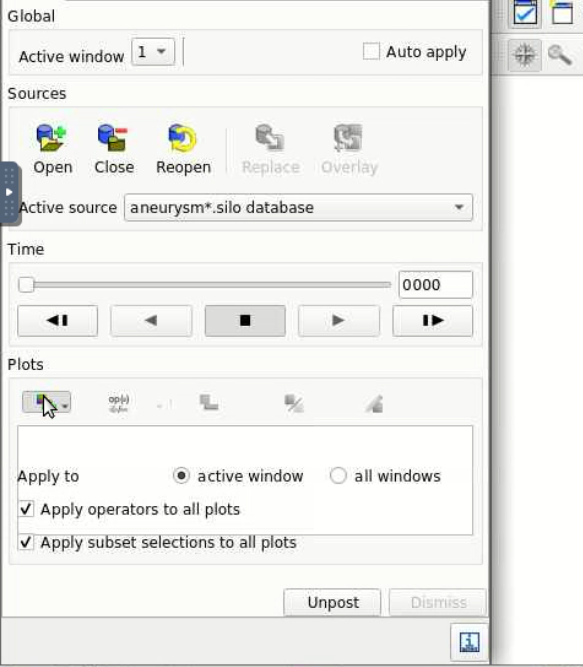Open the Add plot menu icon
The height and width of the screenshot is (667, 583).
46,402
